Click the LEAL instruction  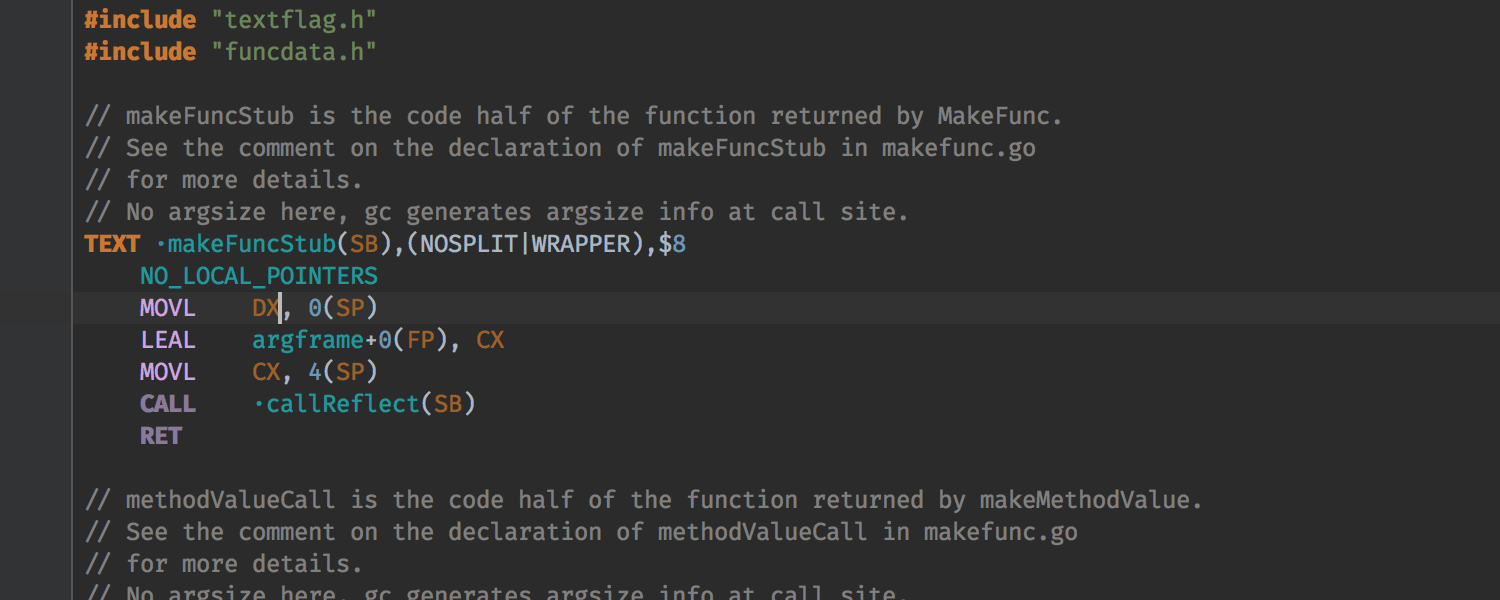point(168,340)
